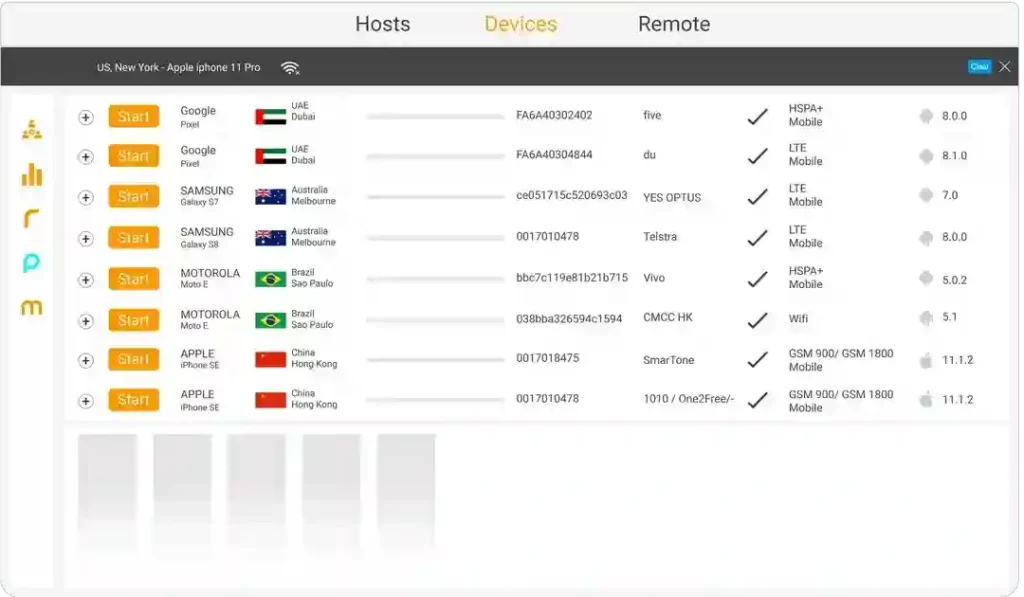The width and height of the screenshot is (1024, 597).
Task: Click the China flag in SmarTone row
Action: click(x=270, y=359)
